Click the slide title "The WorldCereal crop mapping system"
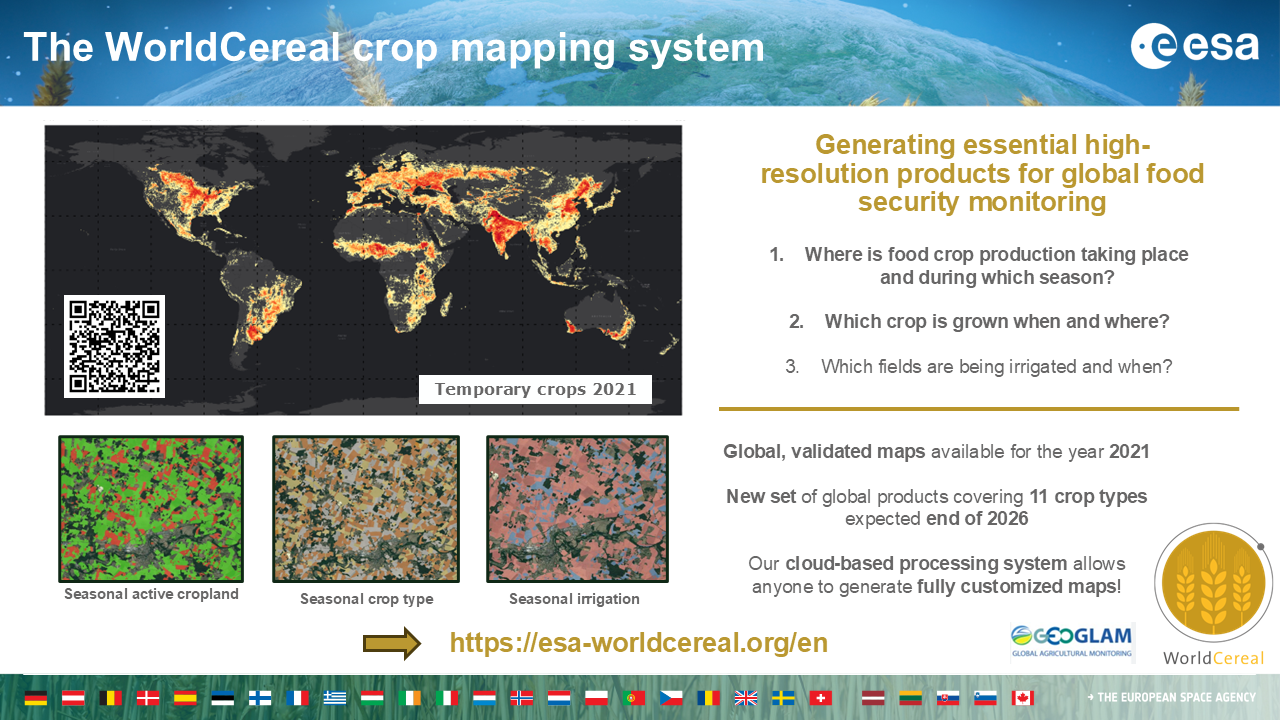 pos(393,47)
